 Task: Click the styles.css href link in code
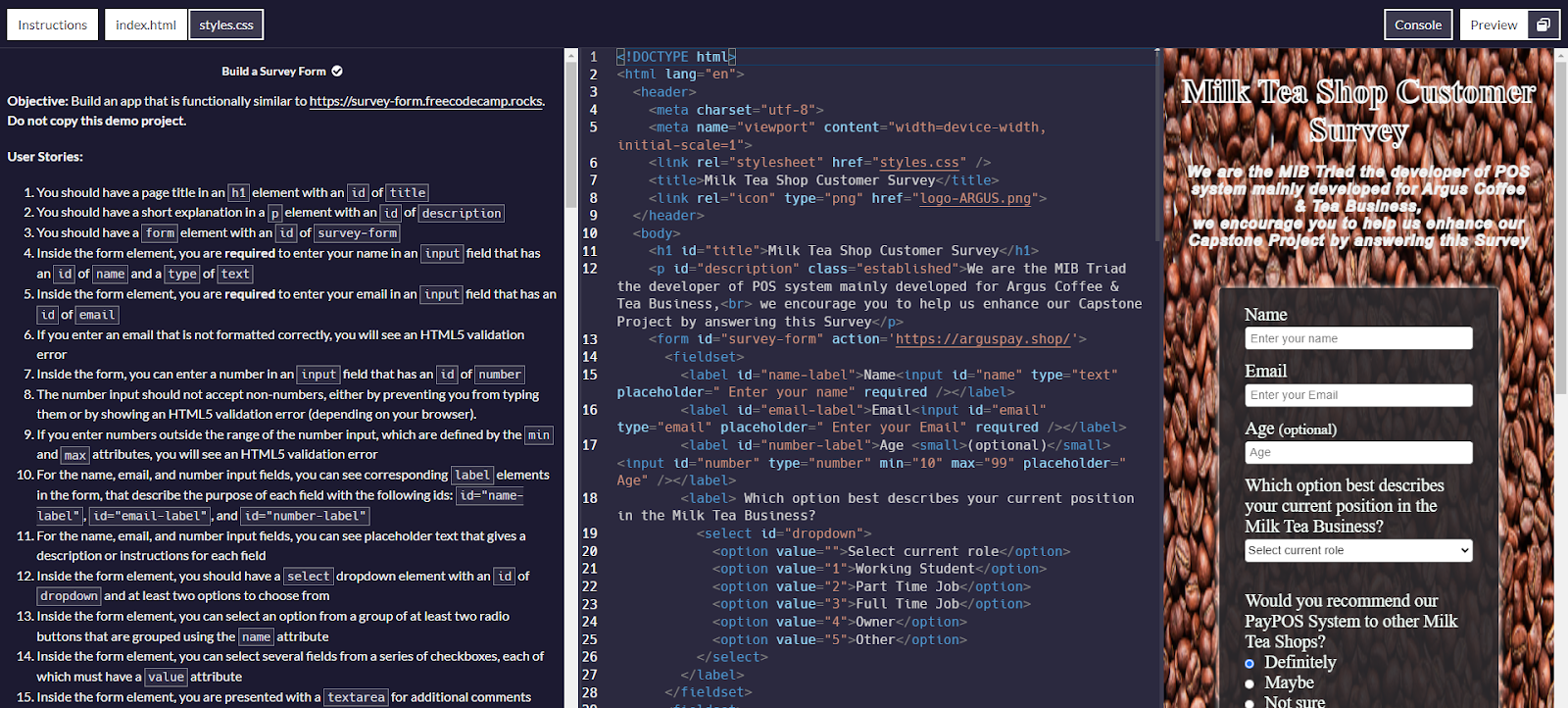tap(919, 163)
